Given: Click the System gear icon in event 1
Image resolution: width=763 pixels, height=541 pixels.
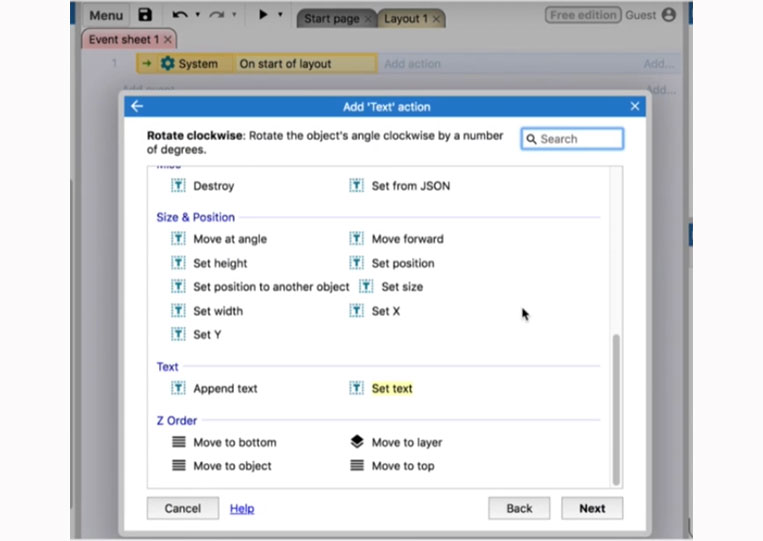Looking at the screenshot, I should coord(167,63).
